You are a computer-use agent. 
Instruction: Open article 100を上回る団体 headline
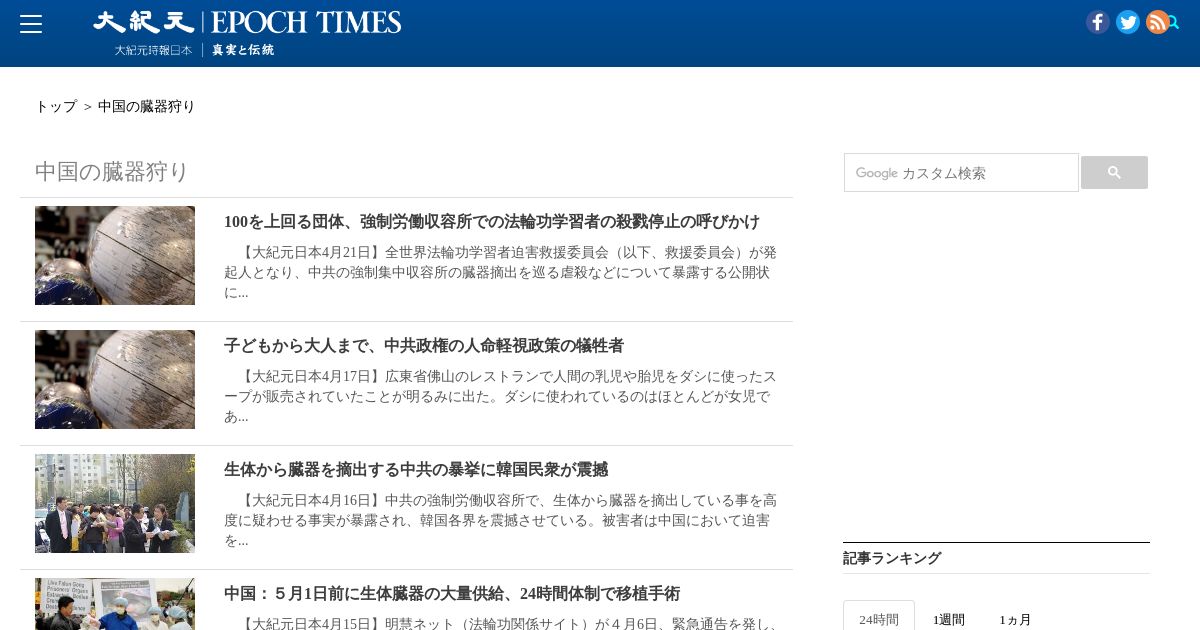click(x=492, y=222)
